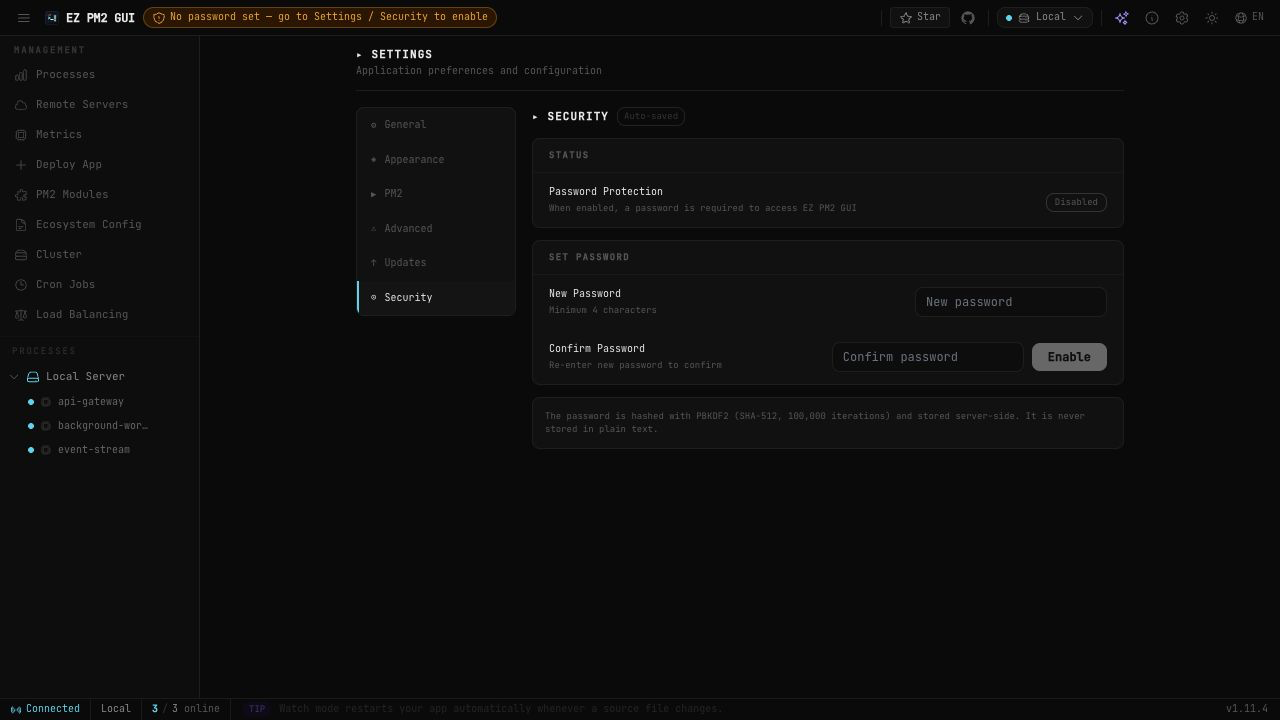Viewport: 1280px width, 720px height.
Task: Click the Enable password button
Action: pyautogui.click(x=1069, y=357)
